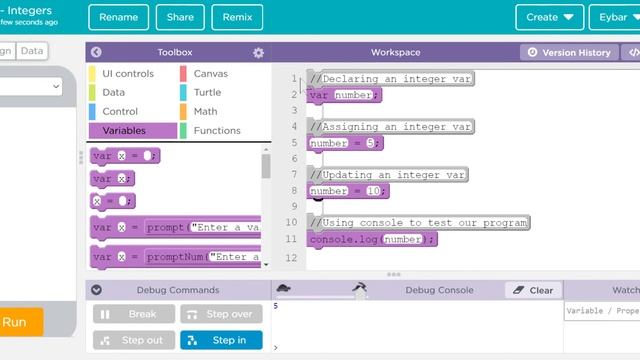Remix the project
This screenshot has width=640, height=360.
[x=237, y=17]
